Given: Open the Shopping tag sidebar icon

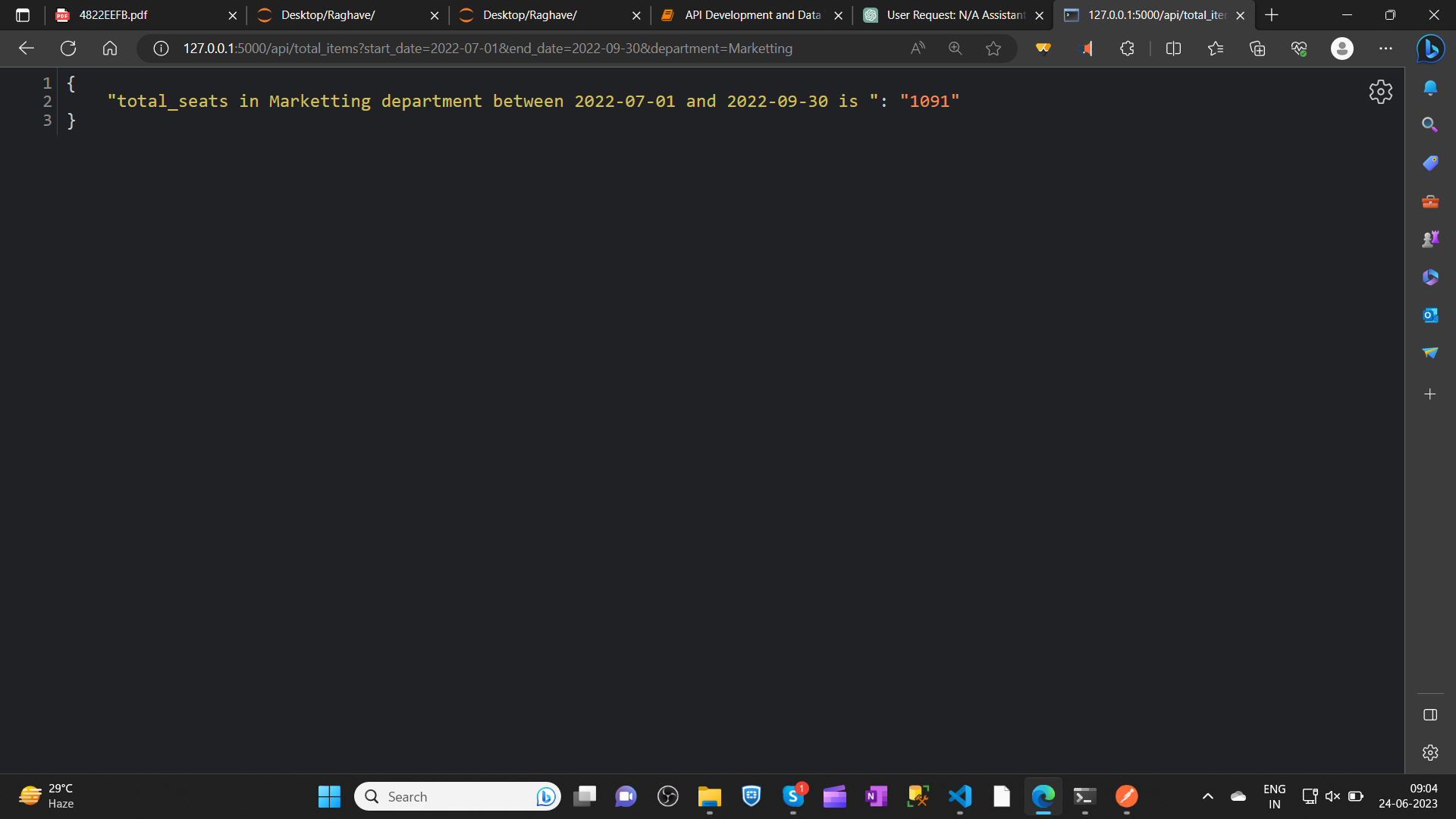Looking at the screenshot, I should pyautogui.click(x=1430, y=162).
